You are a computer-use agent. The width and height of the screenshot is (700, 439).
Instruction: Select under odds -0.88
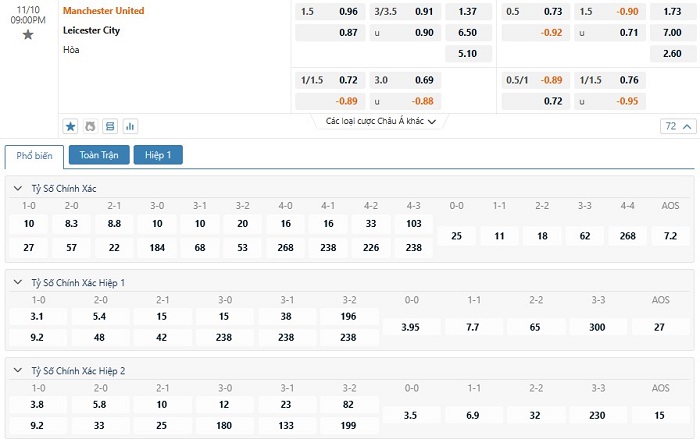(x=405, y=101)
